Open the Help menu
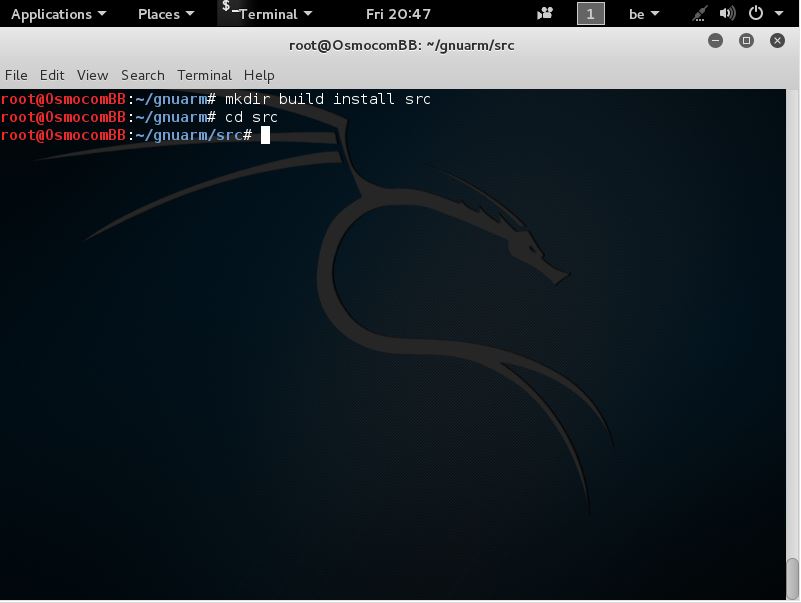 (259, 76)
